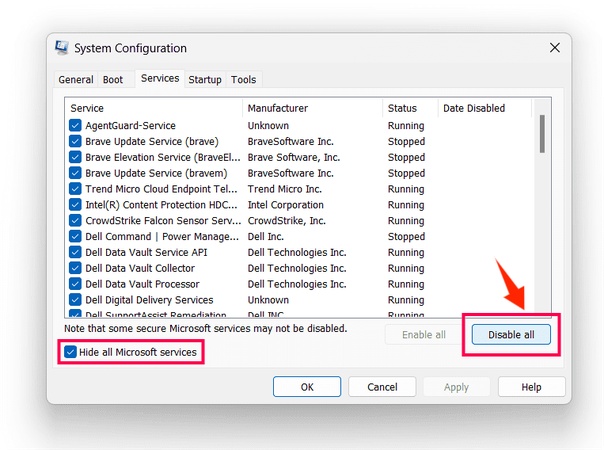Image resolution: width=604 pixels, height=450 pixels.
Task: Click the CrowdStrike, Inc. manufacturer cell
Action: point(287,220)
